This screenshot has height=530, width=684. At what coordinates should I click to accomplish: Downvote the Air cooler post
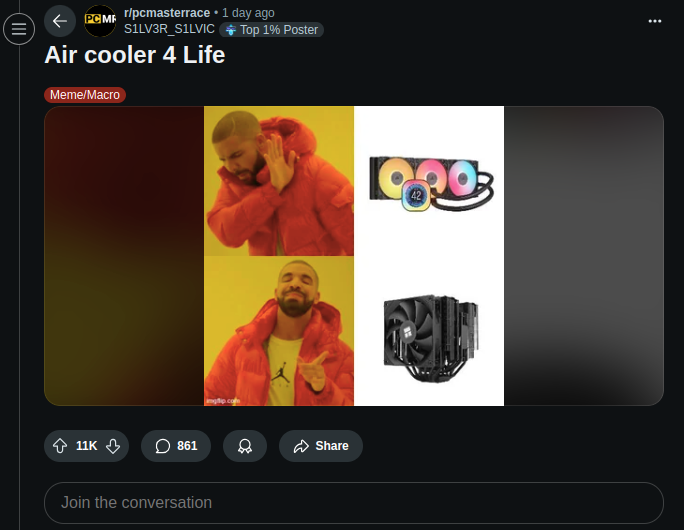click(x=113, y=446)
